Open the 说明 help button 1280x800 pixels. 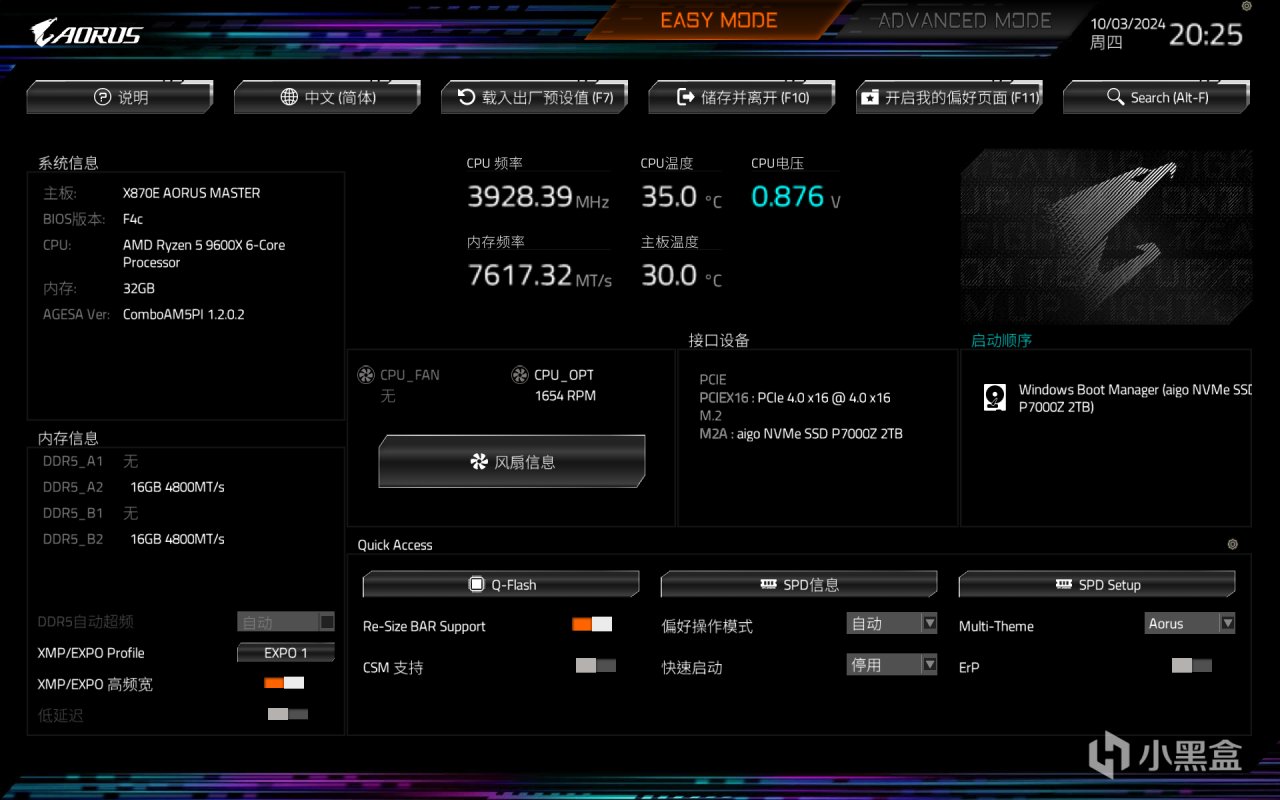coord(120,97)
